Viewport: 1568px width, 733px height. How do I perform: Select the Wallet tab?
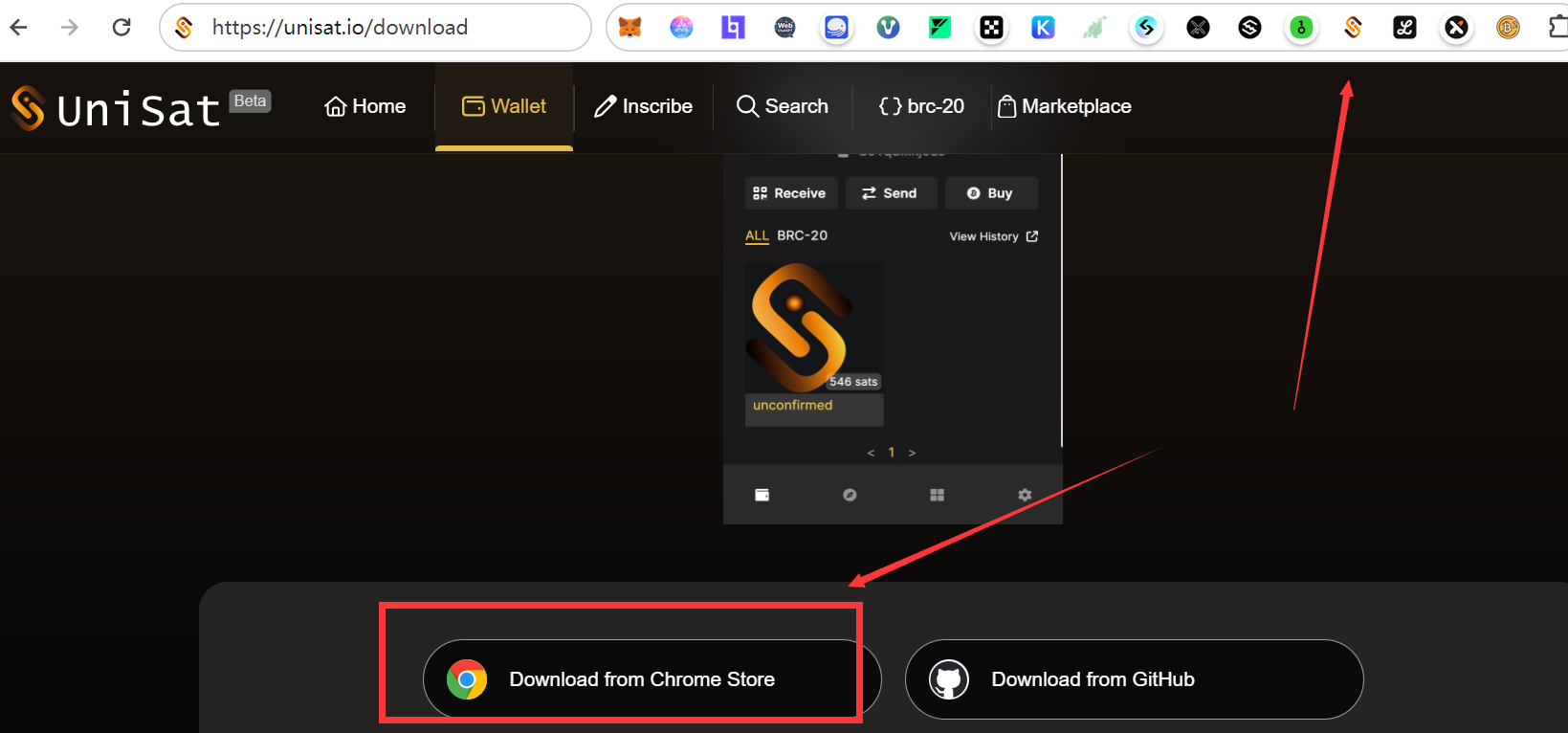tap(504, 106)
